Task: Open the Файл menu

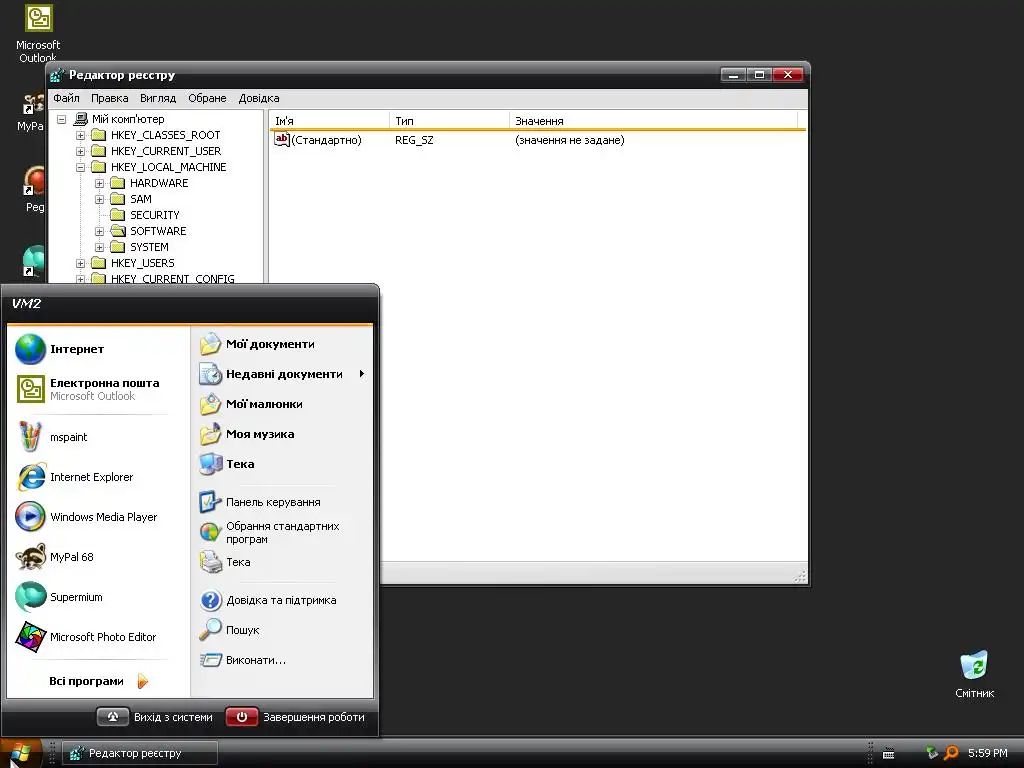Action: point(66,98)
